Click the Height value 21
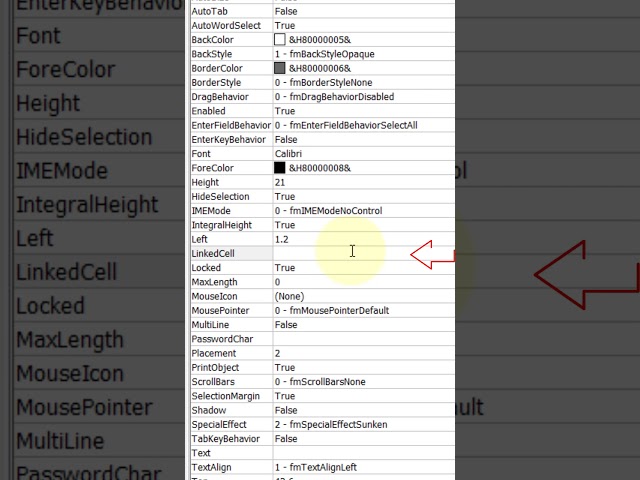 (280, 182)
